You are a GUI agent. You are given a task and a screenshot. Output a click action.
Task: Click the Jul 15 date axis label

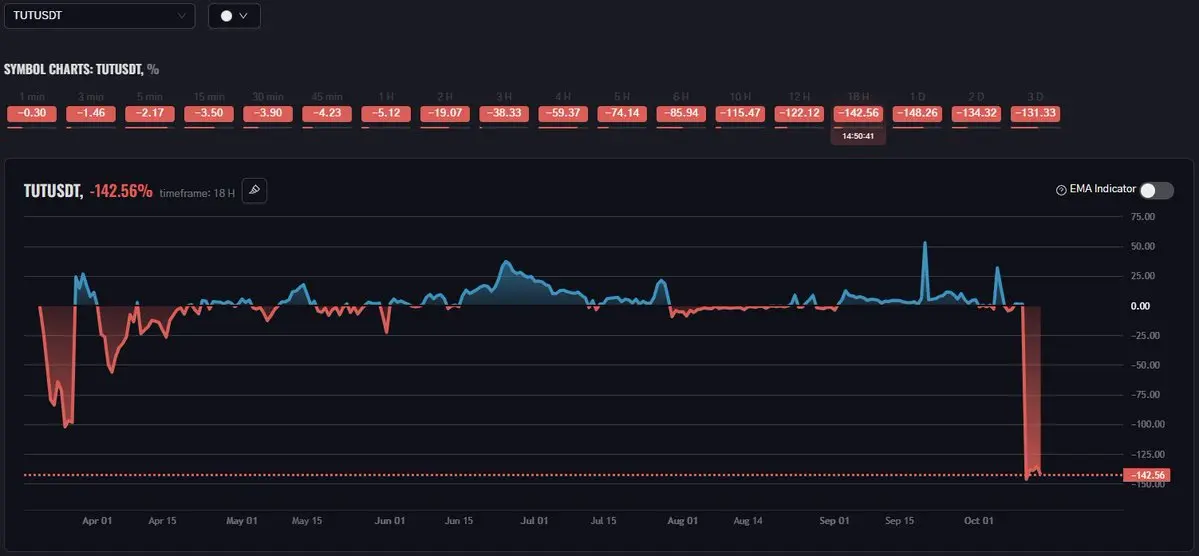603,521
